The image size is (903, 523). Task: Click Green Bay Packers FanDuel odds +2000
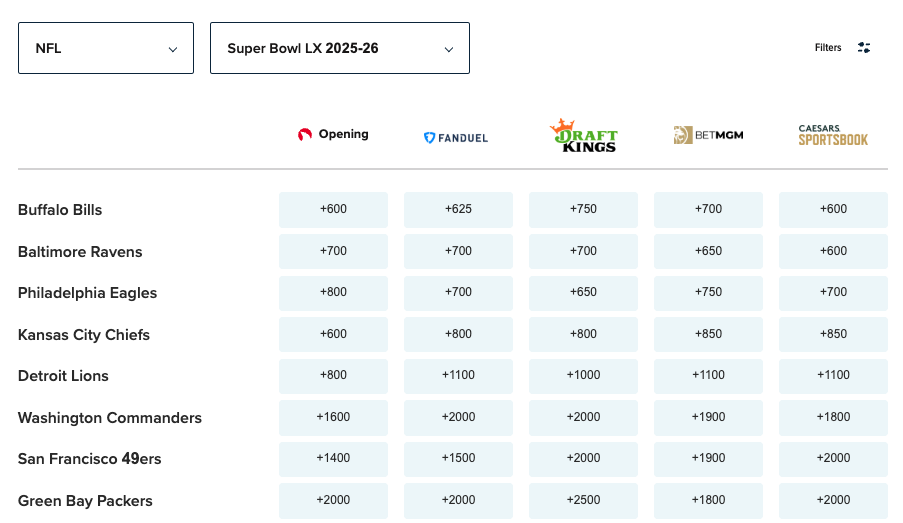pos(458,501)
